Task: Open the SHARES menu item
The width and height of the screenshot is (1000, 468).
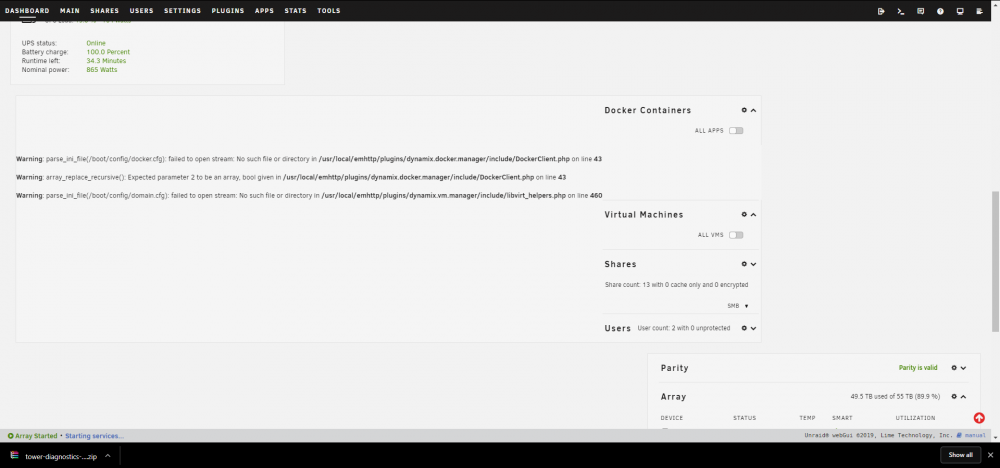Action: point(105,11)
